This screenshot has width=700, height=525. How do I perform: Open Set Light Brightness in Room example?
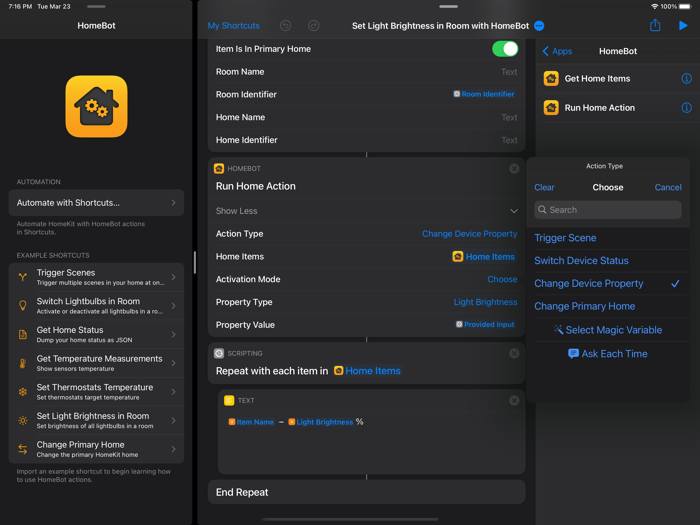pyautogui.click(x=96, y=420)
